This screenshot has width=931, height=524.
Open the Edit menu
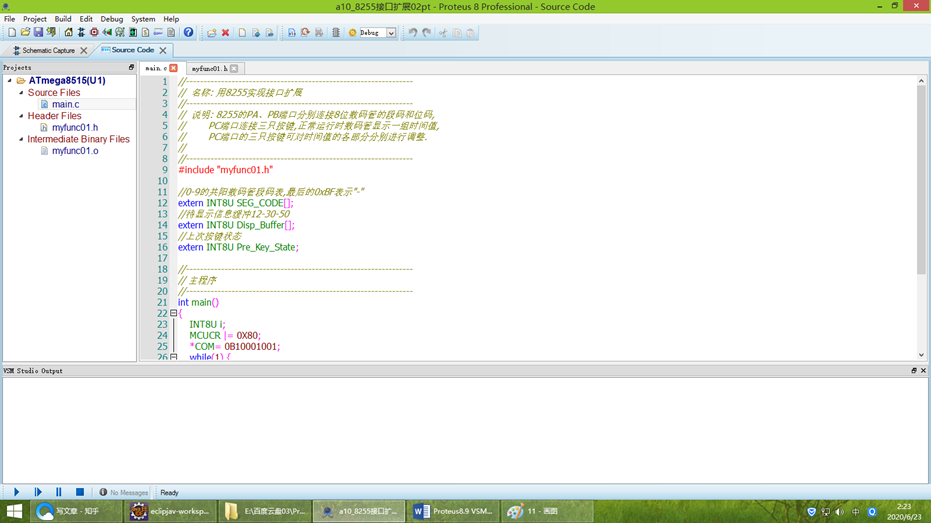point(86,19)
